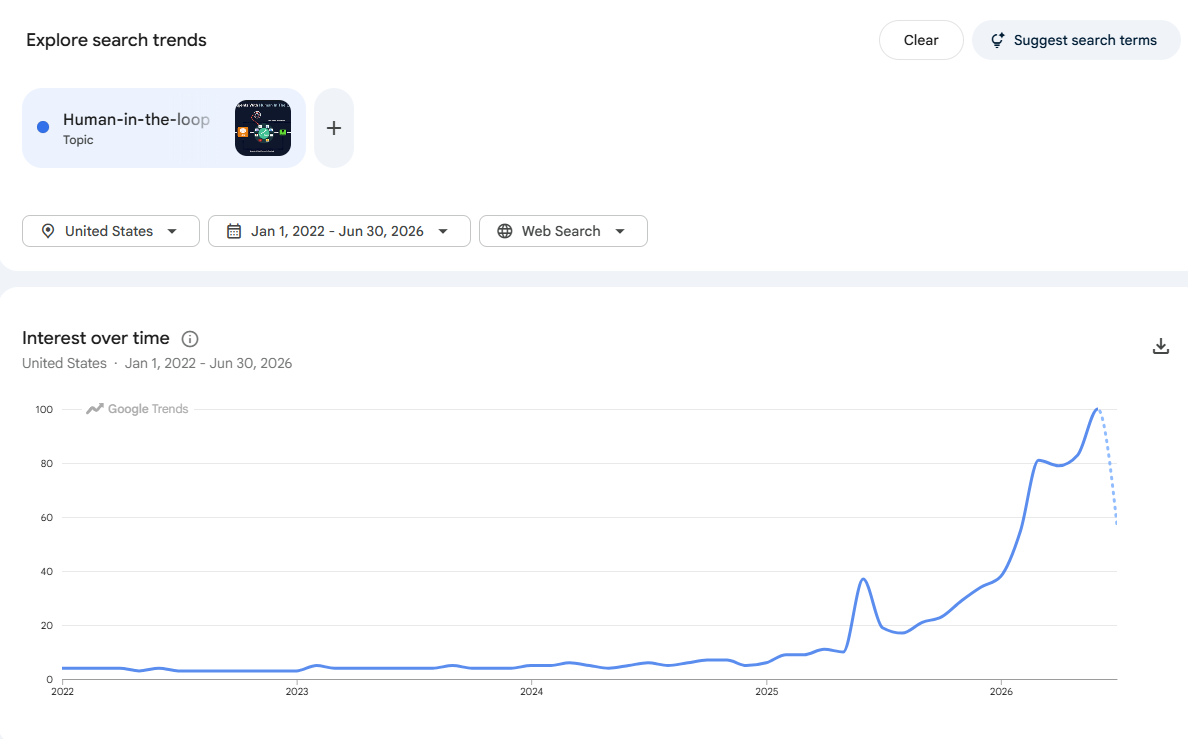The height and width of the screenshot is (739, 1188).
Task: Click the arrow next to United States
Action: coord(172,231)
